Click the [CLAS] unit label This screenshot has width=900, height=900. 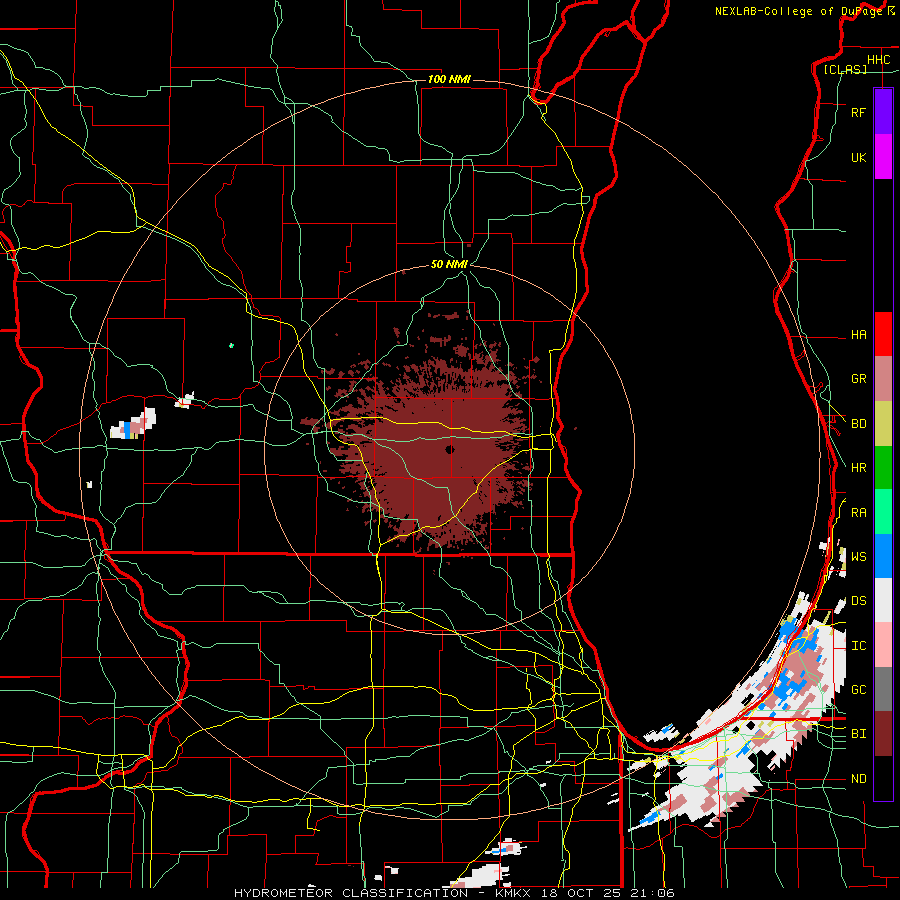845,69
